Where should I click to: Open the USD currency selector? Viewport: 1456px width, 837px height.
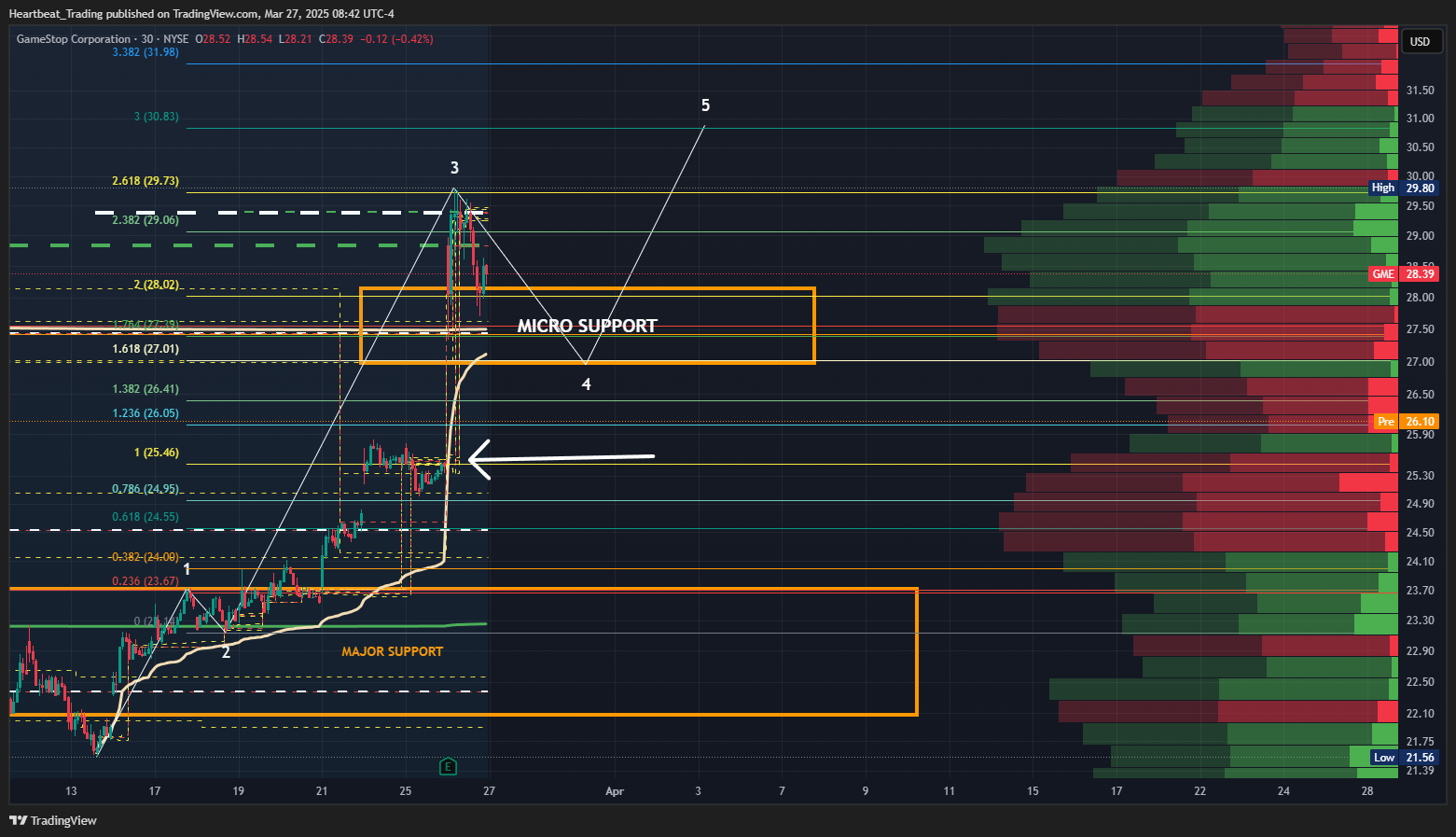coord(1420,41)
